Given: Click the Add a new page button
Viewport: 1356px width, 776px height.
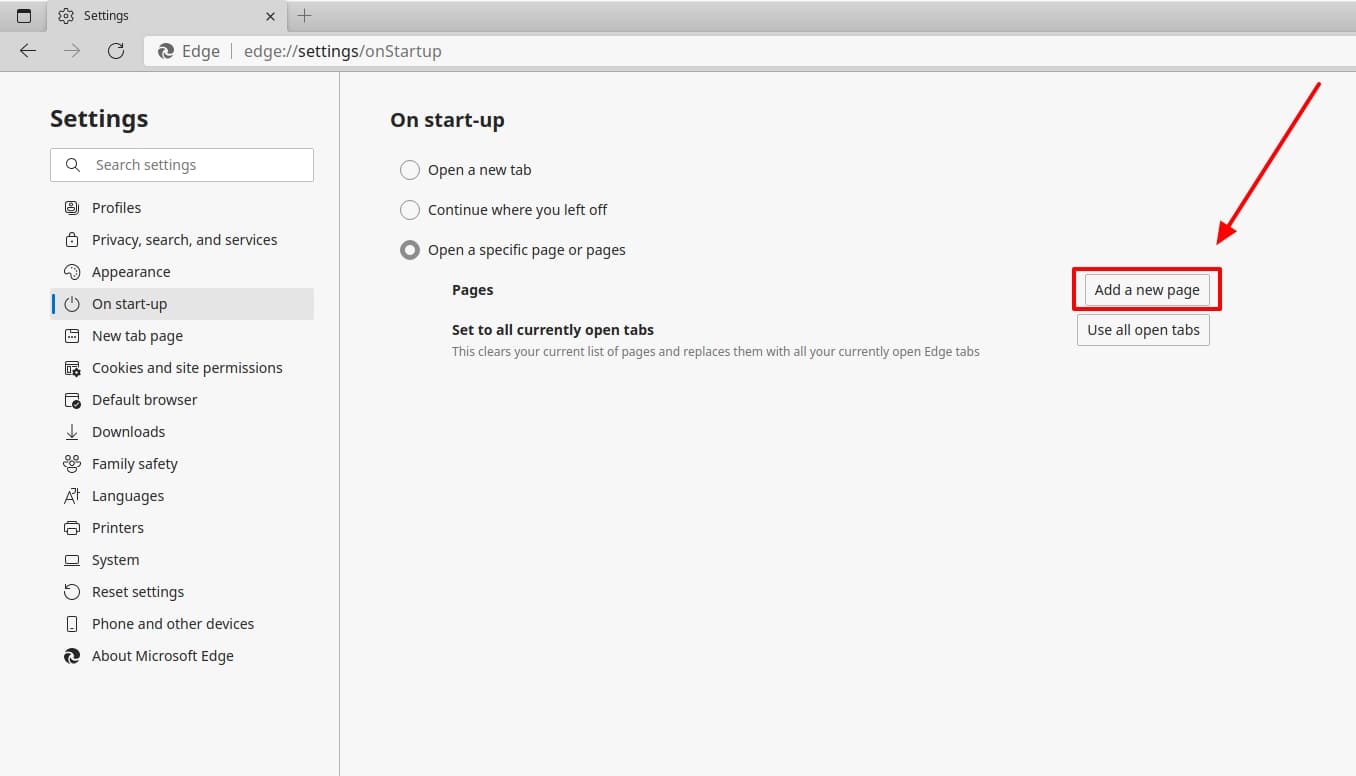Looking at the screenshot, I should tap(1146, 289).
